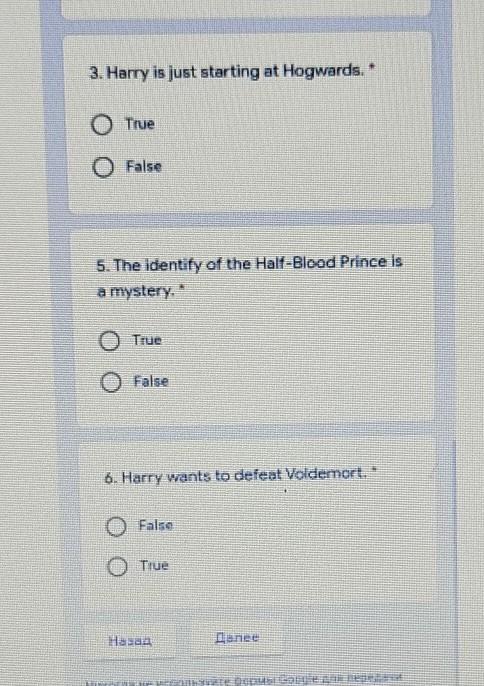Click the "True" label under question 6
Viewport: 484px width, 686px height.
154,565
